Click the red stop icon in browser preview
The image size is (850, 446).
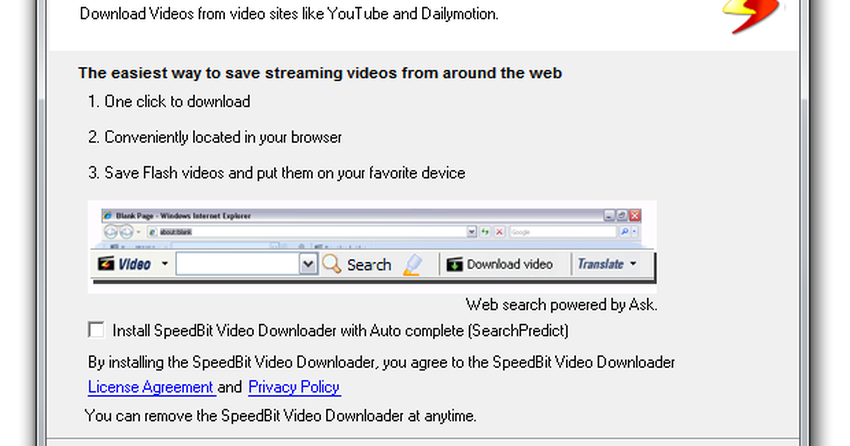[x=497, y=232]
